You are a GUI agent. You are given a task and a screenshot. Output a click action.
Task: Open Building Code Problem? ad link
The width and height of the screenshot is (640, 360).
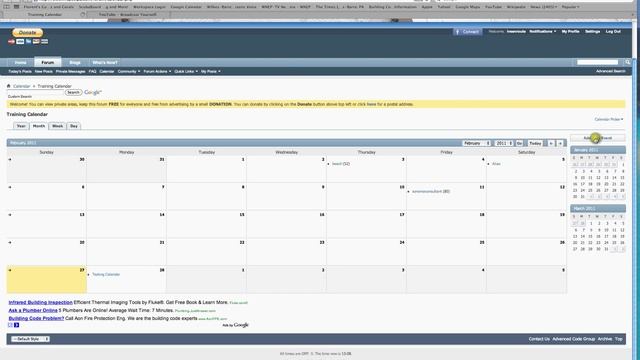point(36,318)
